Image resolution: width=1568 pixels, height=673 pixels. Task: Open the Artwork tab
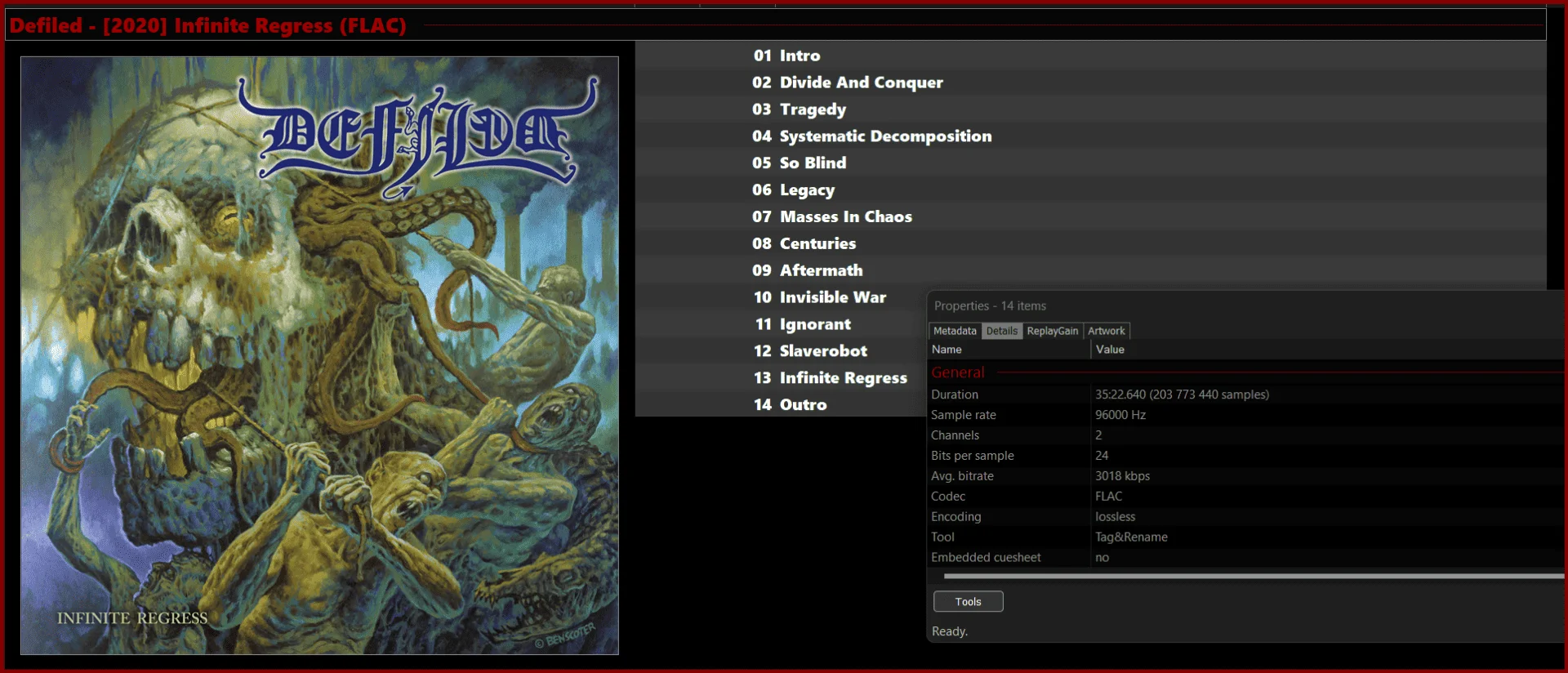coord(1107,331)
